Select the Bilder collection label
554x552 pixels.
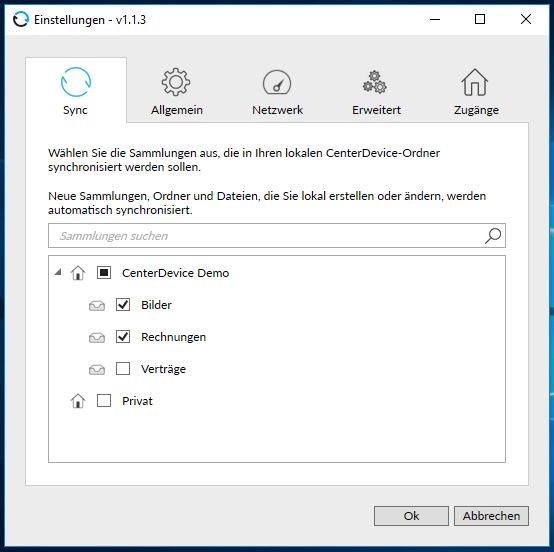156,305
